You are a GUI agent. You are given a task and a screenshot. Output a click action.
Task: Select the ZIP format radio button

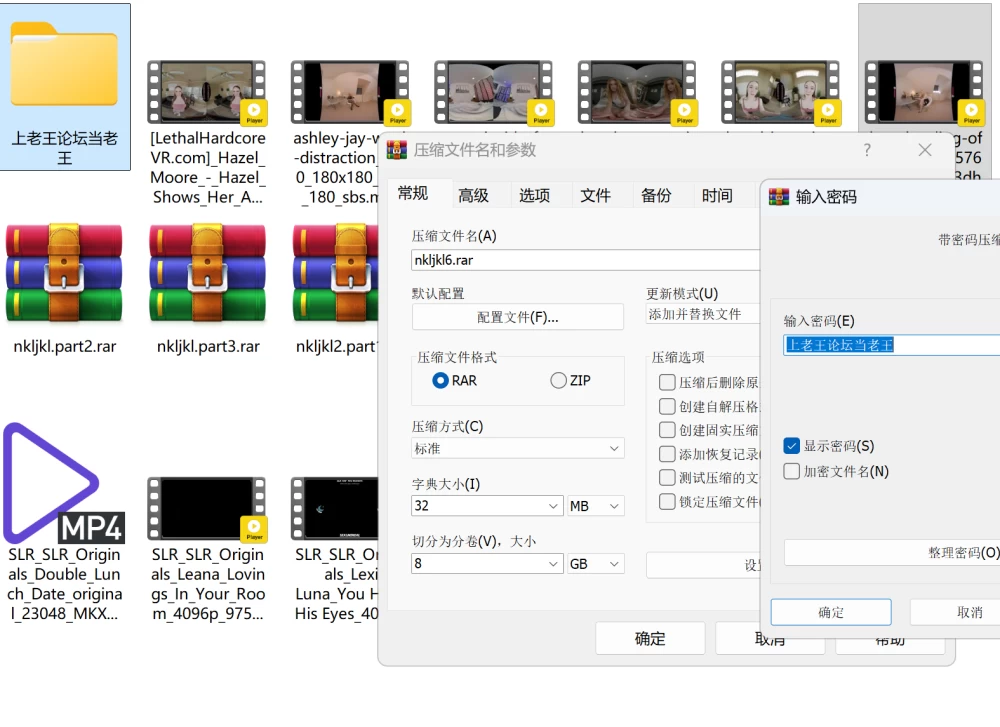point(559,381)
